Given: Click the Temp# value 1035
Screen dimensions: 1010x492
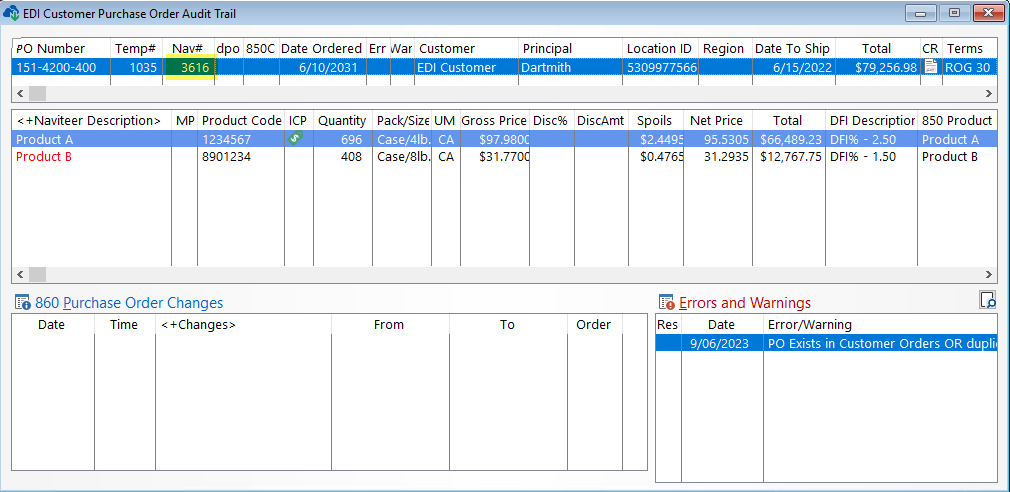Looking at the screenshot, I should [x=142, y=67].
